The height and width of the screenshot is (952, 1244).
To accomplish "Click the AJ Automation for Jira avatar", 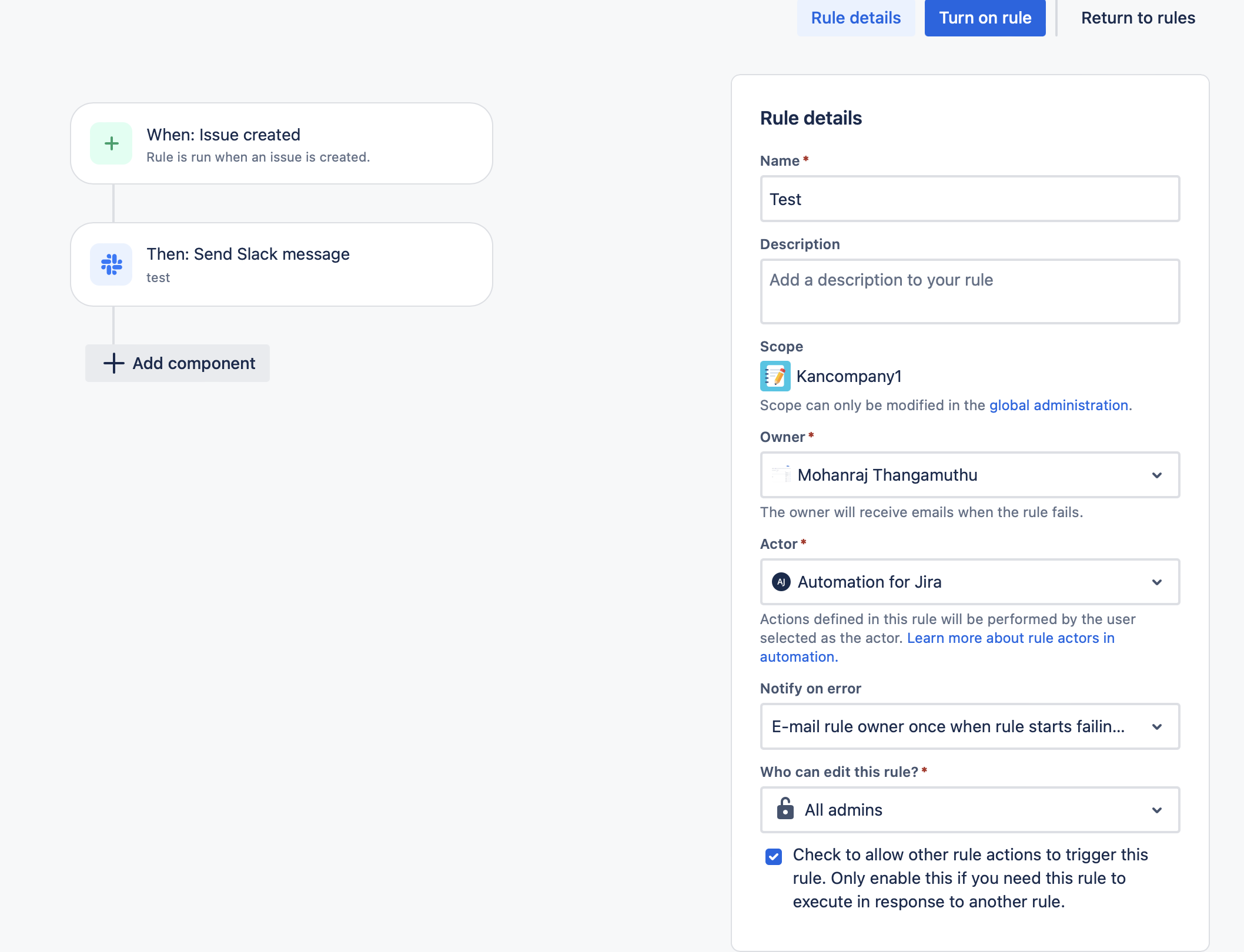I will coord(781,582).
